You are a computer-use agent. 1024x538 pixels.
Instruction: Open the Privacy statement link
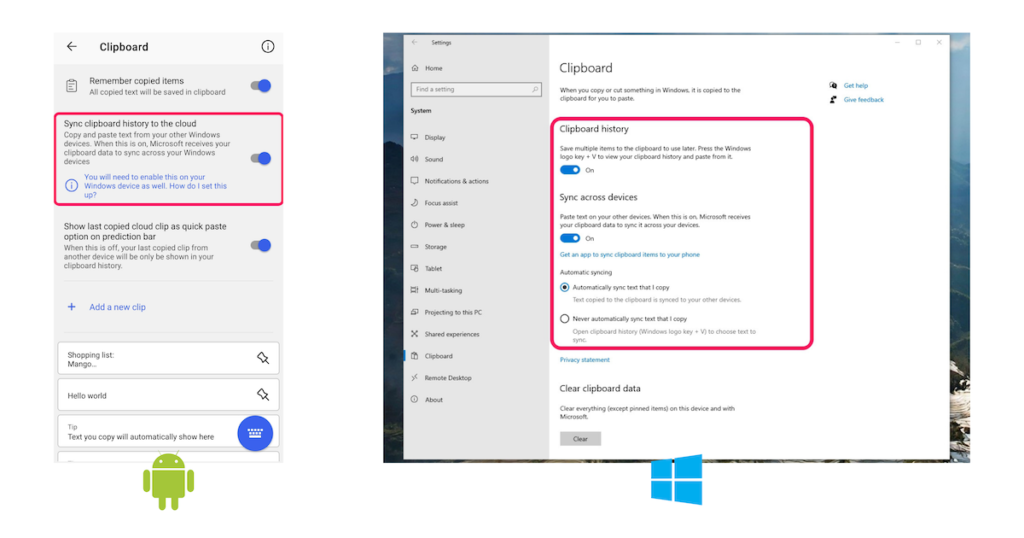tap(584, 360)
